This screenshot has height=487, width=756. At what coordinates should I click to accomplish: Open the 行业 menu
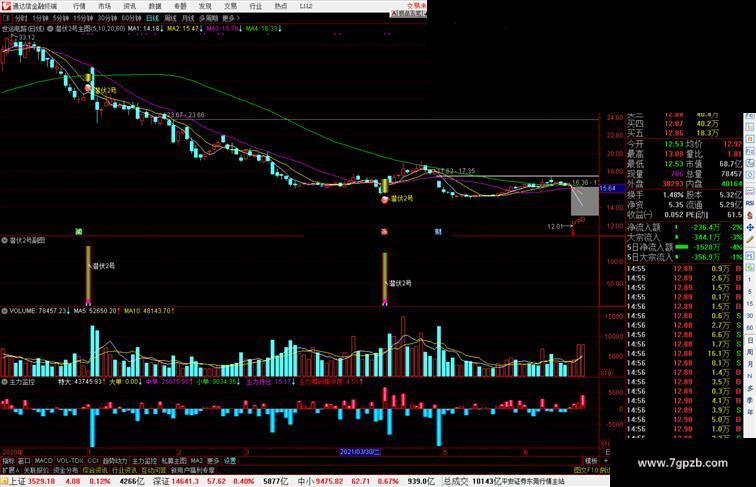(256, 6)
